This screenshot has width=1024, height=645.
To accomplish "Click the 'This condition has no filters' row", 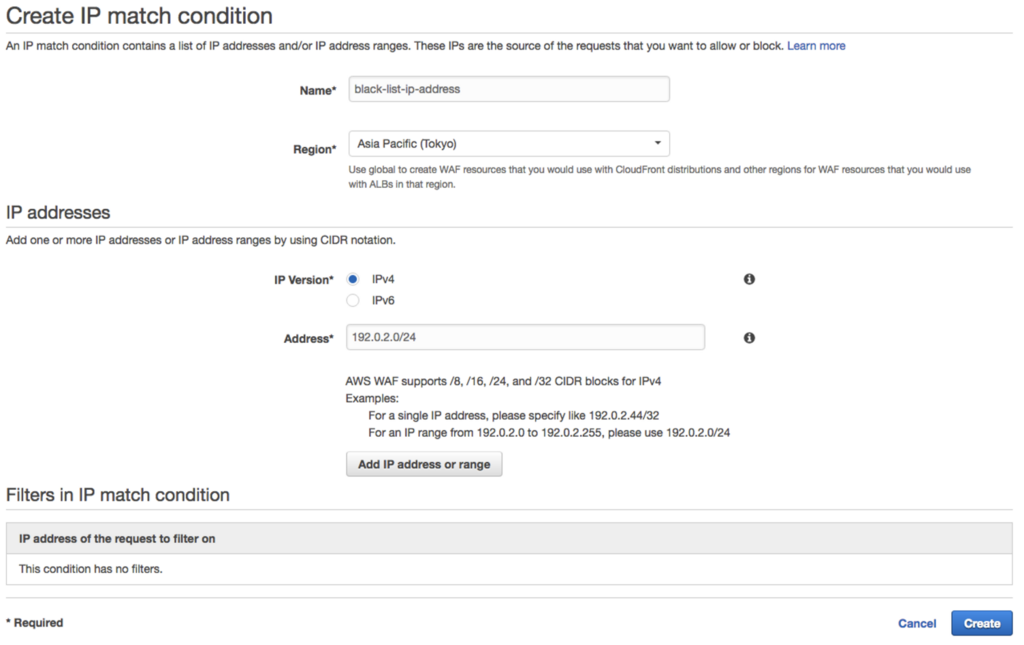I will 509,569.
